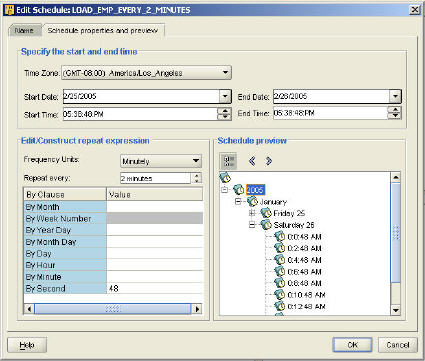Collapse the January tree node
Viewport: 425px width, 361px height.
click(238, 201)
